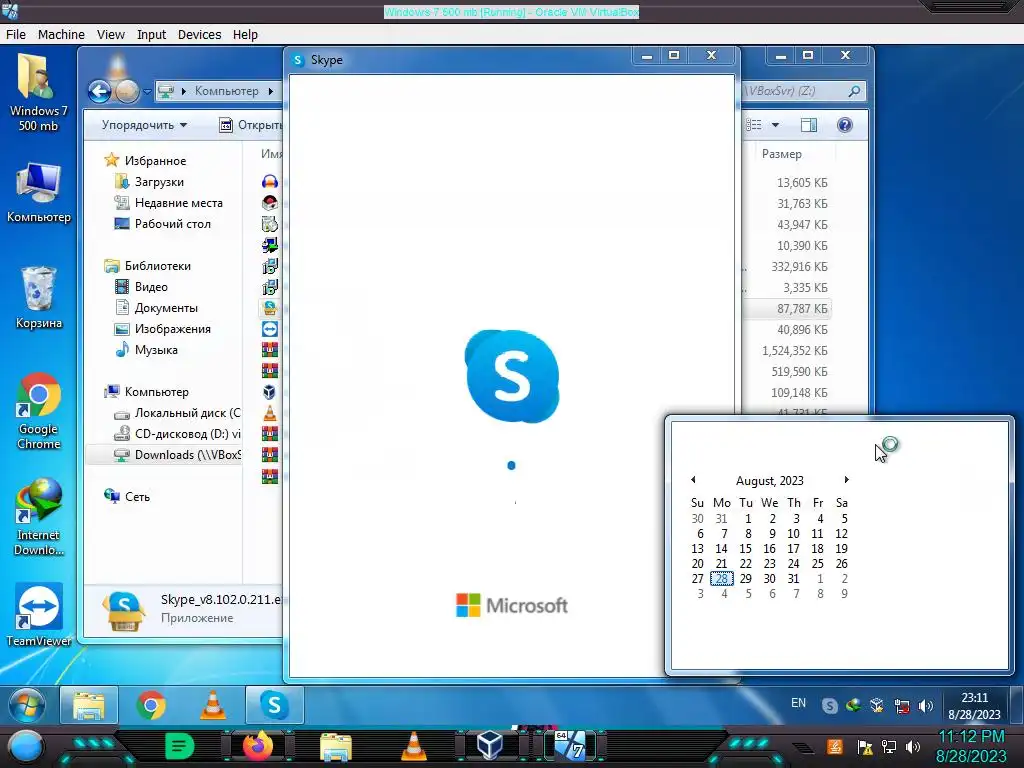1024x768 pixels.
Task: Select the TeamViewer desktop shortcut
Action: pos(39,615)
